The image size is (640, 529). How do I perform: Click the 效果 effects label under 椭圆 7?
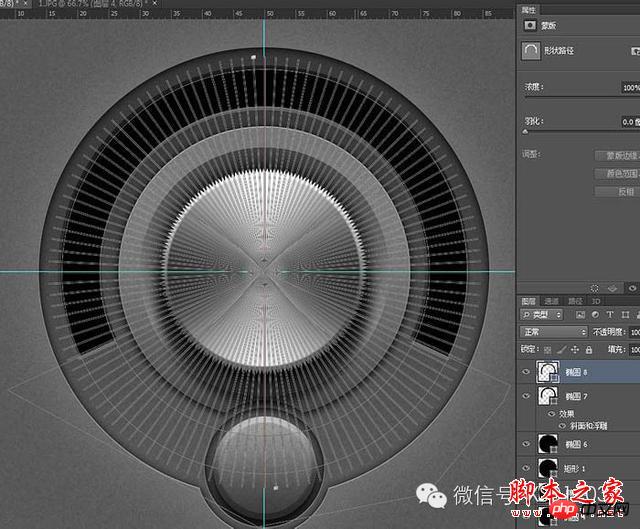(x=566, y=414)
